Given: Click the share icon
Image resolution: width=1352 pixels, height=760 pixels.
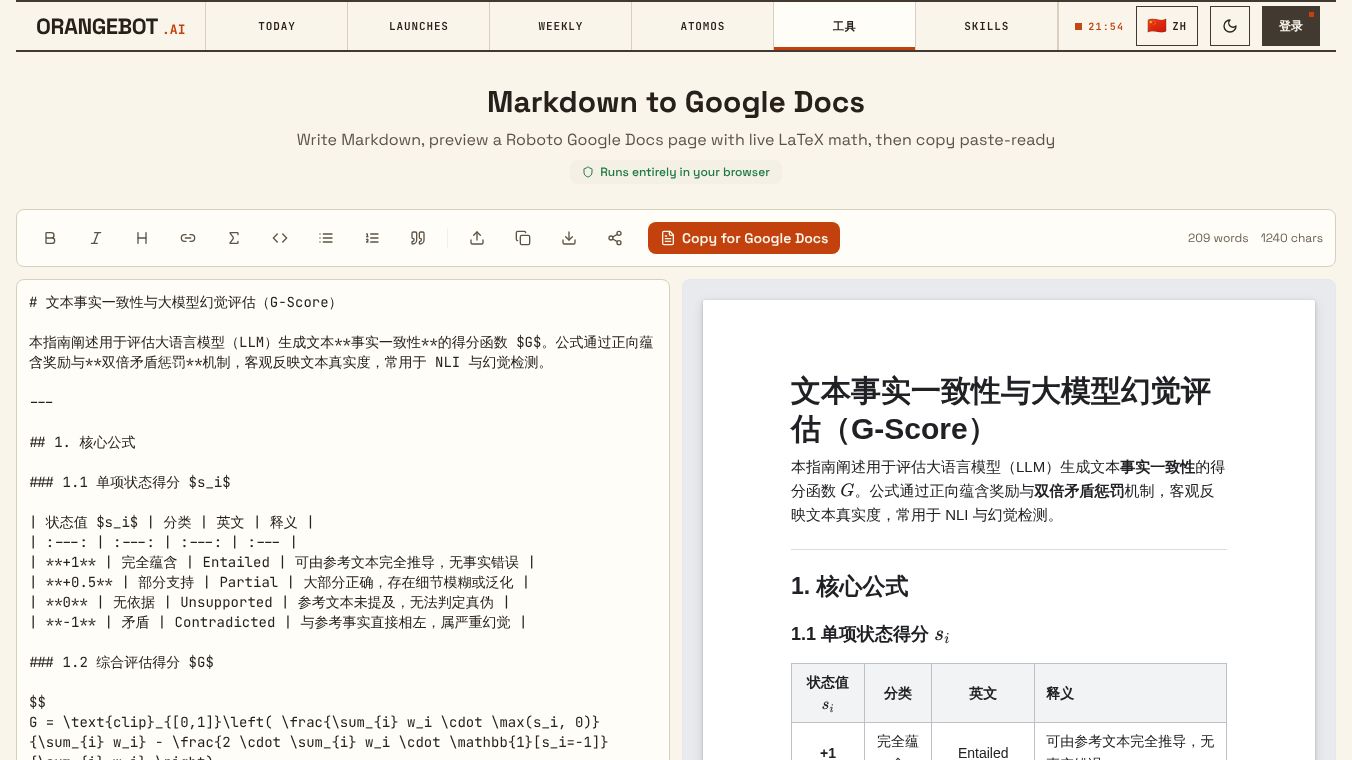Looking at the screenshot, I should click(615, 238).
